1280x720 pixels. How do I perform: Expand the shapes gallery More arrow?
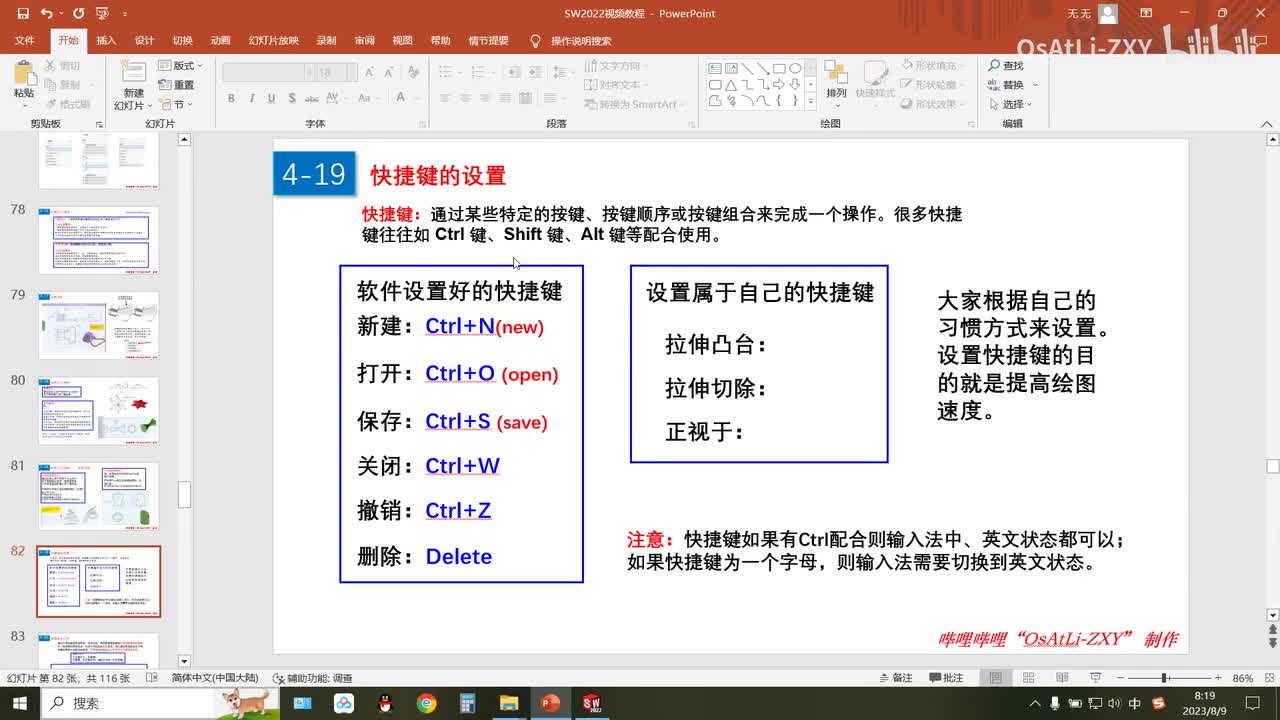810,101
